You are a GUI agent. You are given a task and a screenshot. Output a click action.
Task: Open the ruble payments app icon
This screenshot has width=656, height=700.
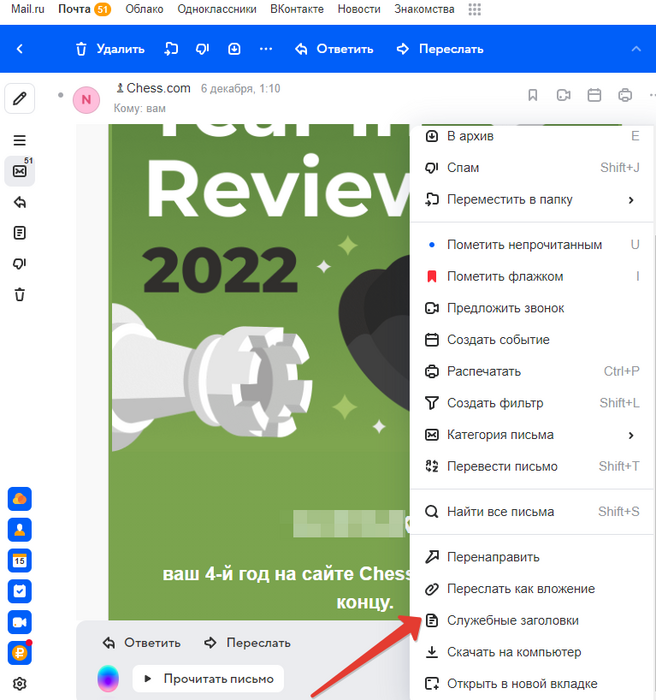(x=20, y=653)
